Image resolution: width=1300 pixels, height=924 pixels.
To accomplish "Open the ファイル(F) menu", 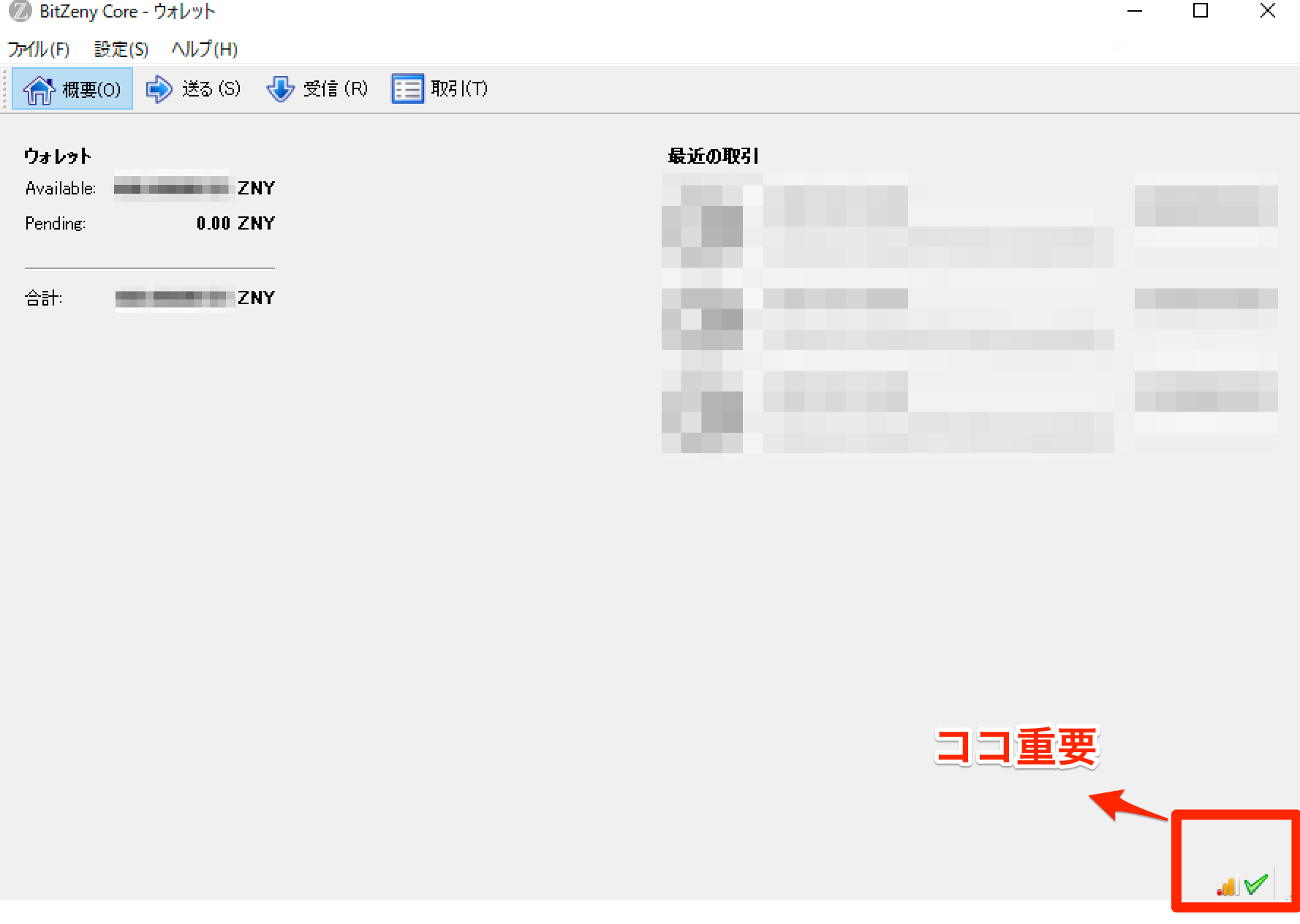I will pyautogui.click(x=39, y=49).
